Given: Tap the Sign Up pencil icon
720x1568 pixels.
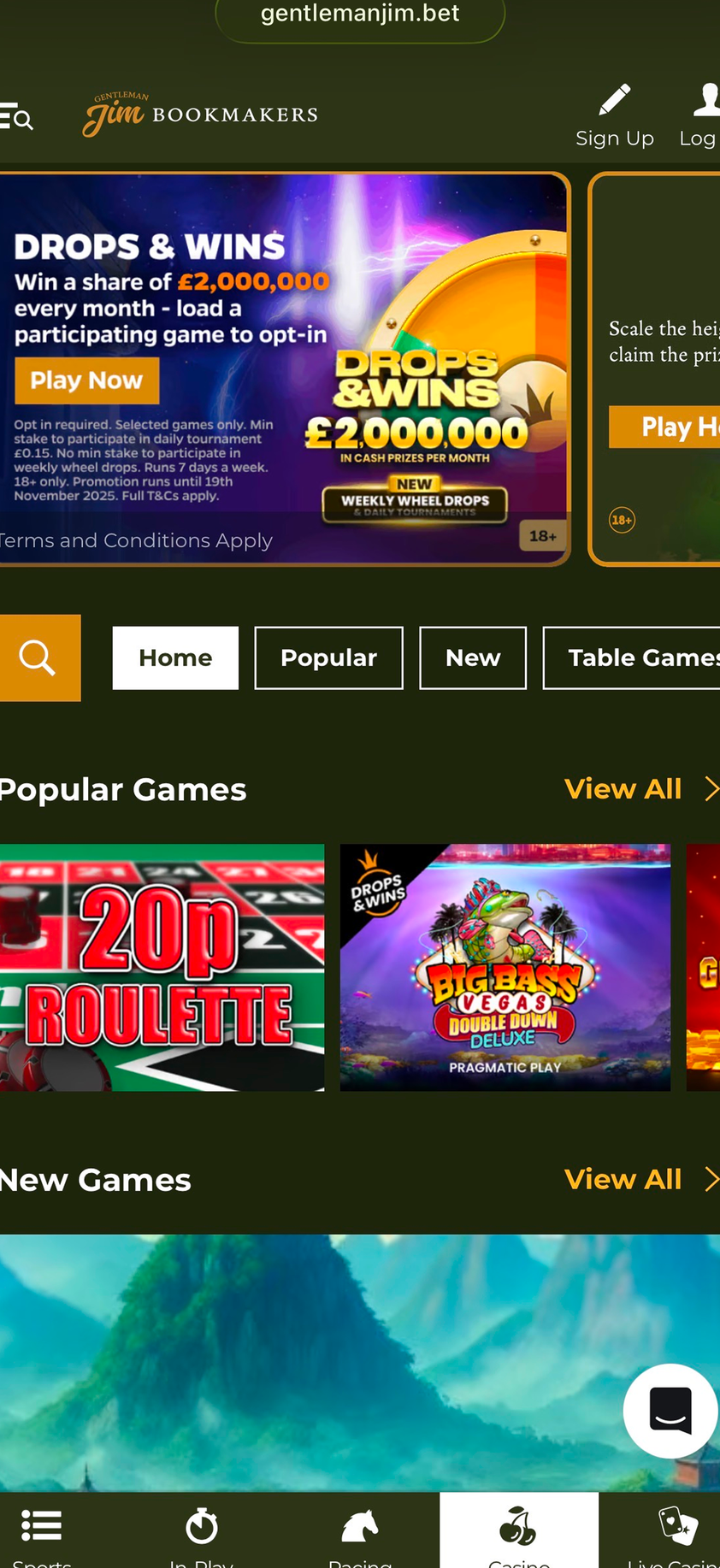Looking at the screenshot, I should (615, 99).
